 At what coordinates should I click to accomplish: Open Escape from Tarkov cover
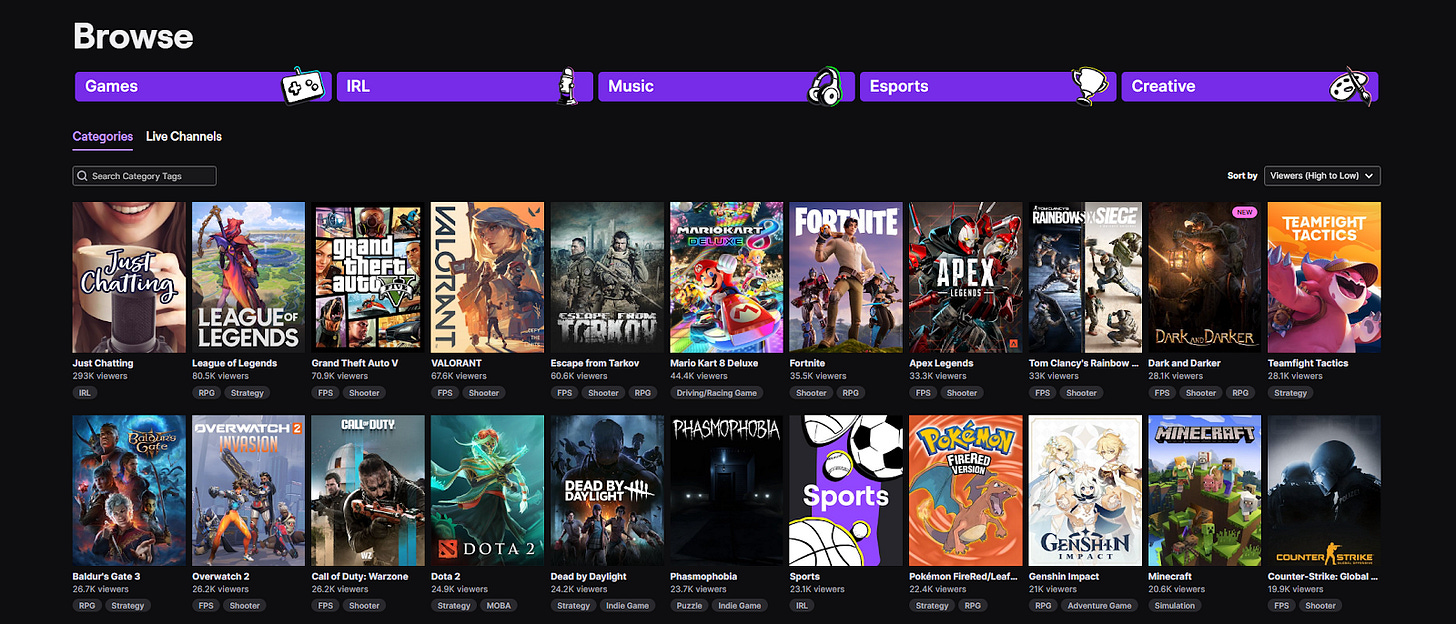(x=607, y=277)
